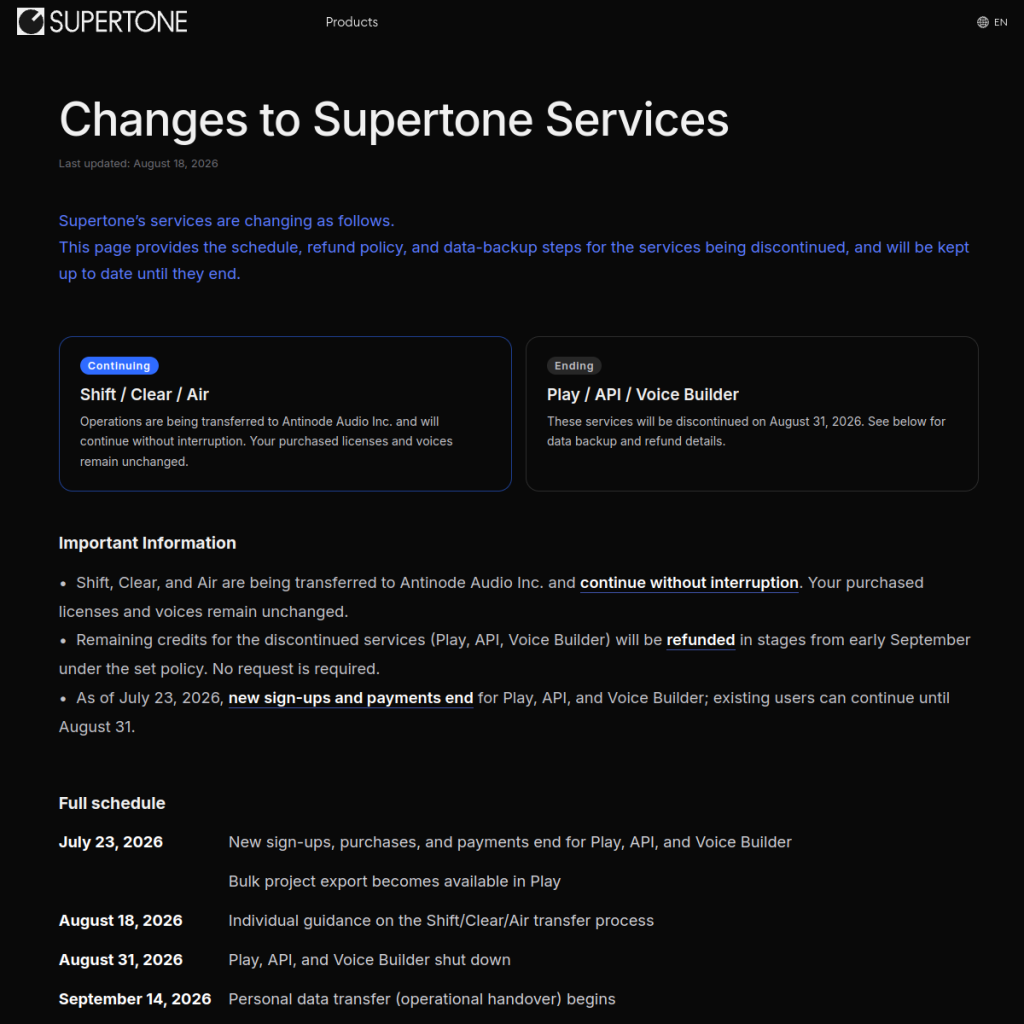Follow the 'refunded' link
This screenshot has width=1024, height=1024.
tap(700, 640)
